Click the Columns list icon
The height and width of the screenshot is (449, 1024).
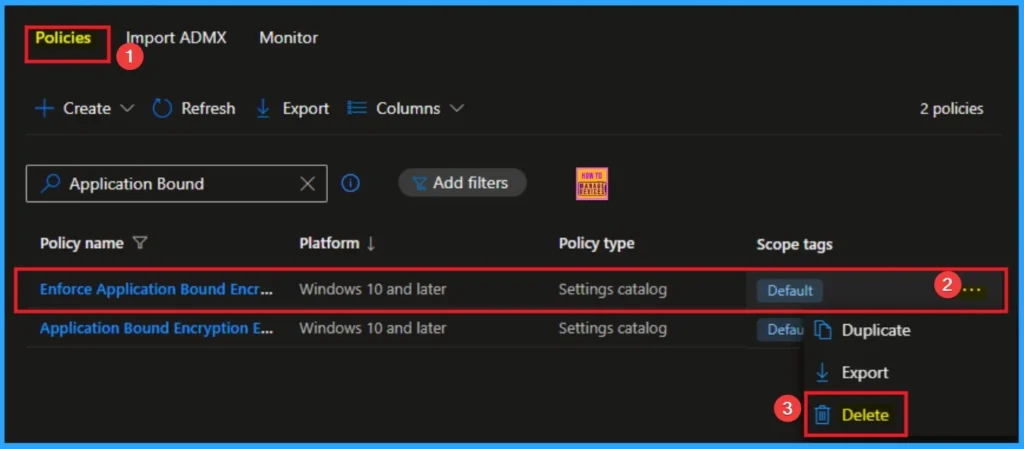tap(357, 108)
